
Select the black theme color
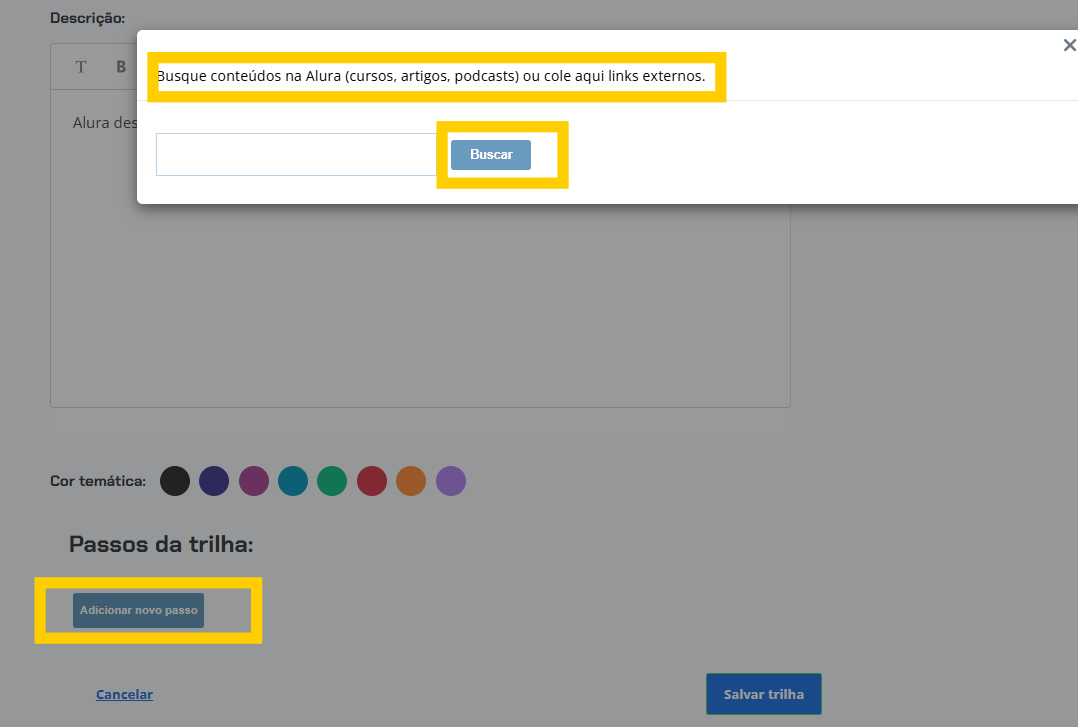[x=175, y=481]
